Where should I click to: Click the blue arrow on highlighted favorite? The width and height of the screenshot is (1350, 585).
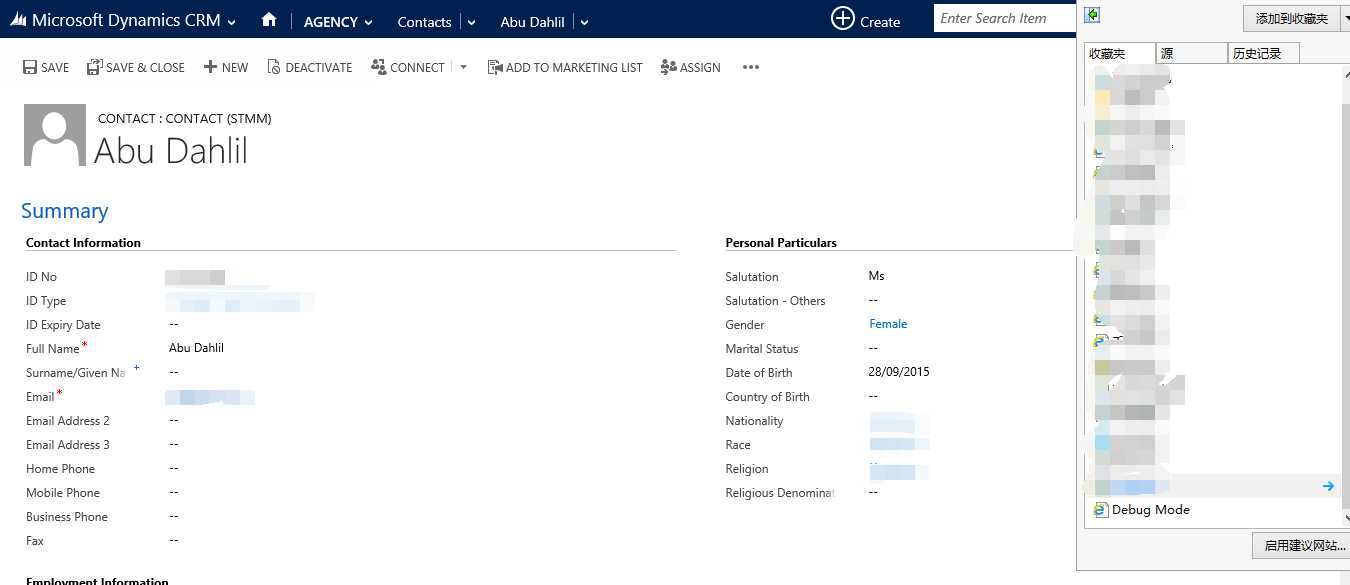(1328, 486)
